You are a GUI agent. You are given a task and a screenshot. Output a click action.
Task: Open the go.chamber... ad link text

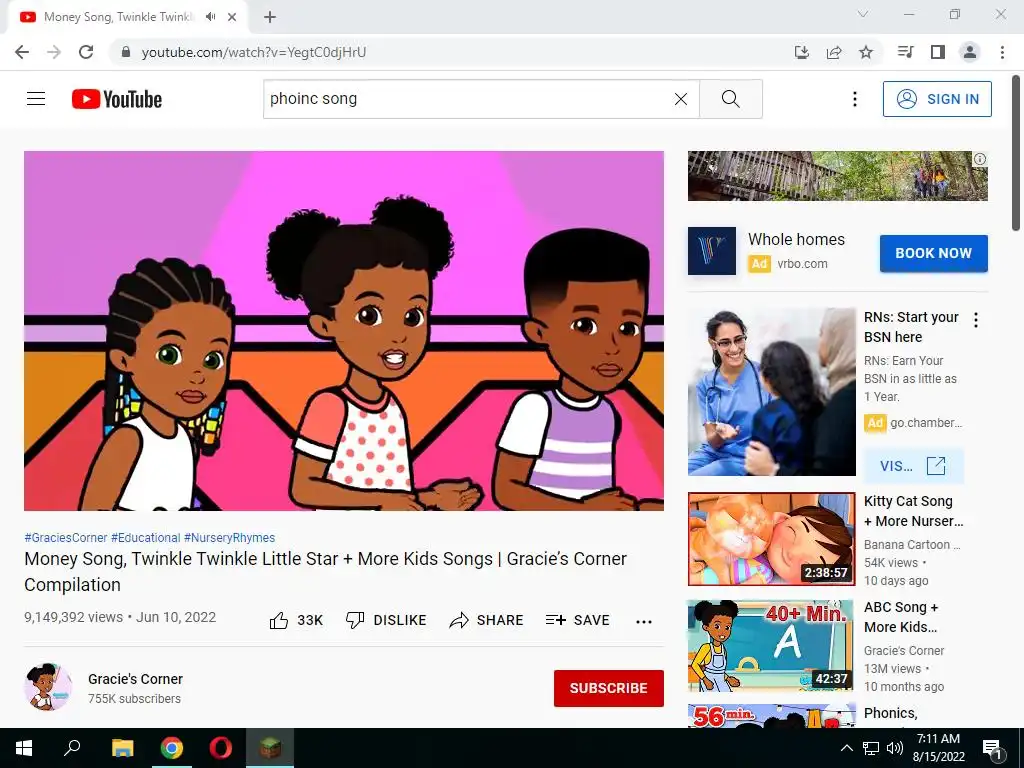coord(926,423)
